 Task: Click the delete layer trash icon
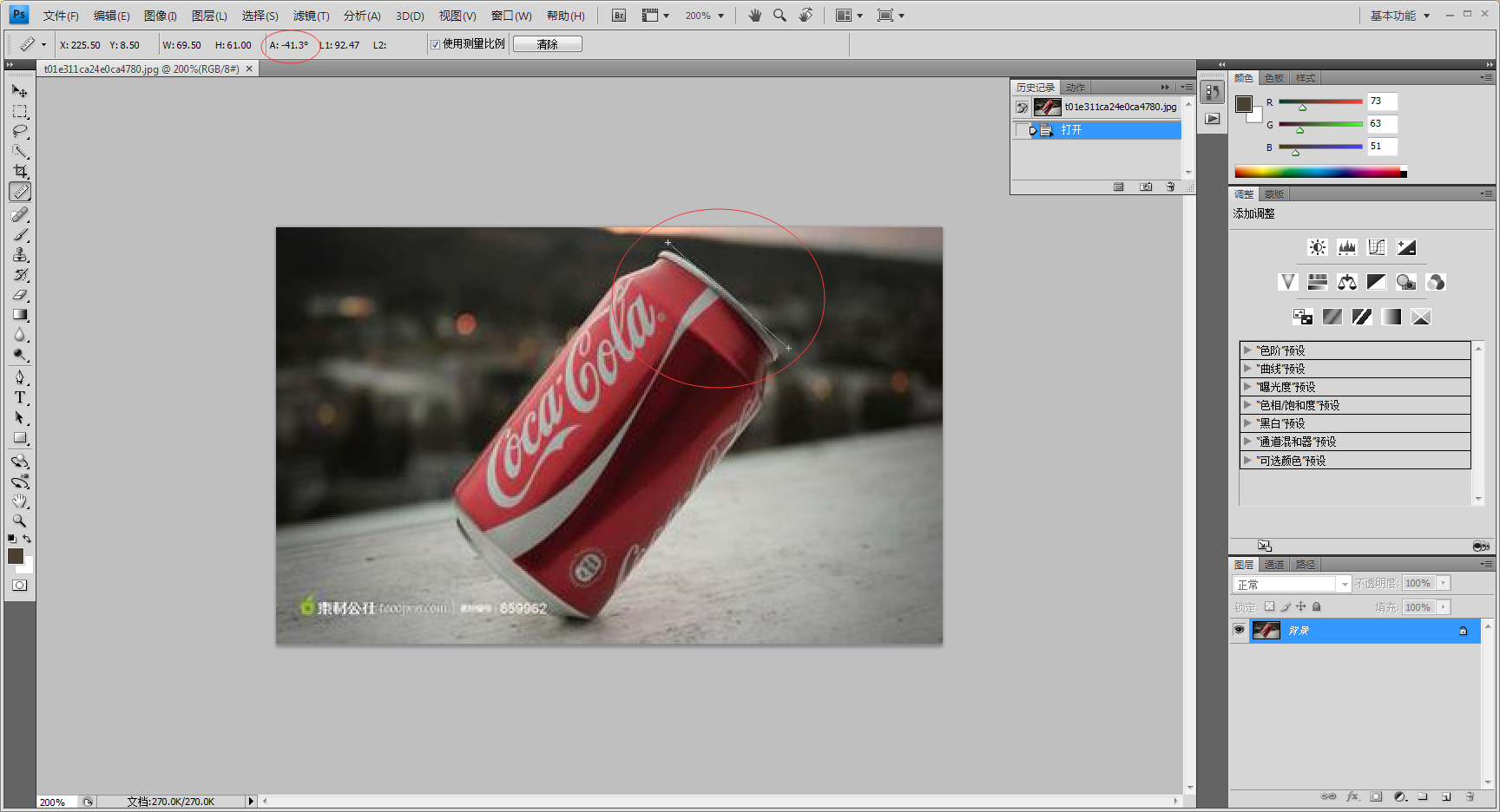tap(1470, 796)
